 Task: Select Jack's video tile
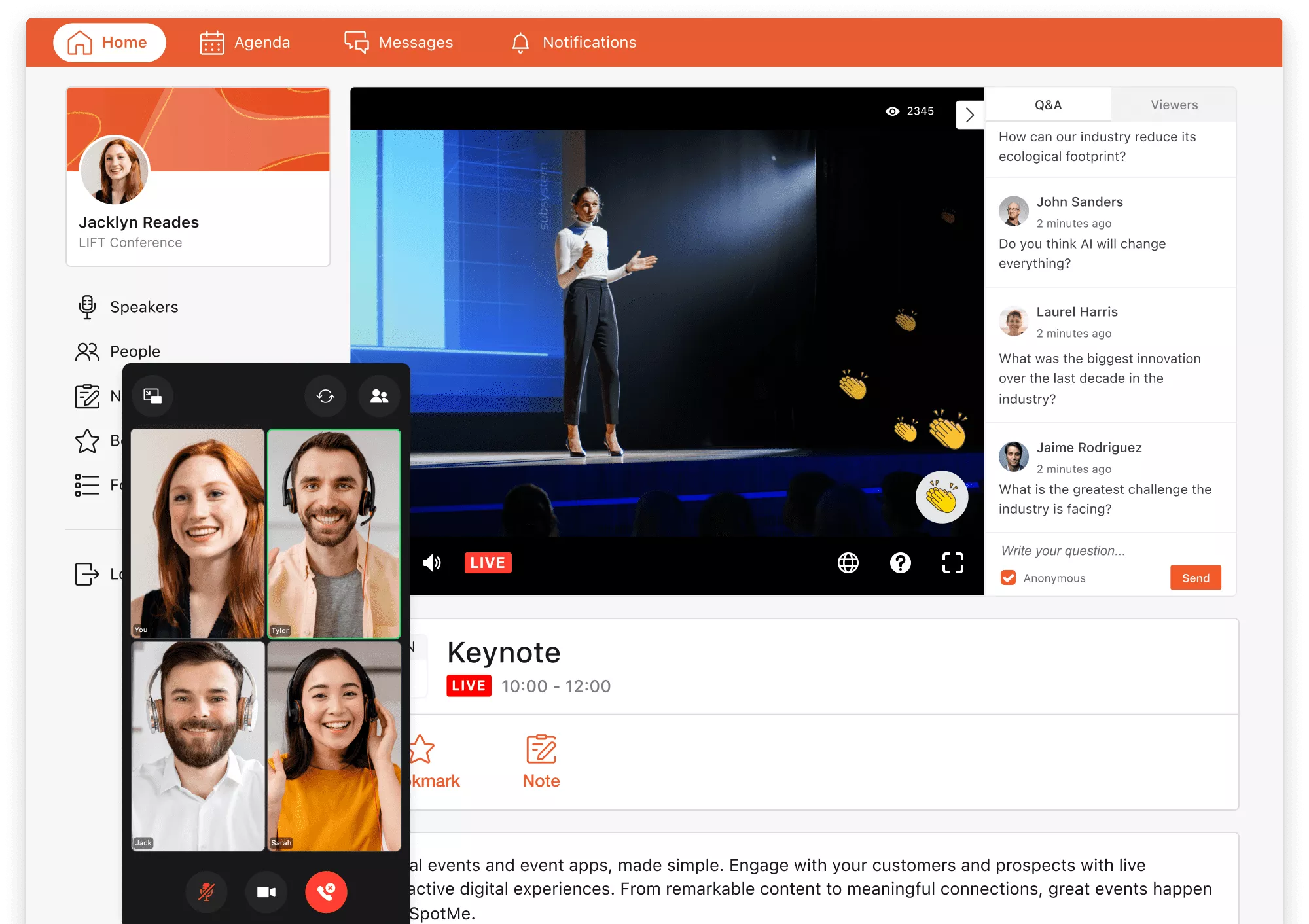198,746
